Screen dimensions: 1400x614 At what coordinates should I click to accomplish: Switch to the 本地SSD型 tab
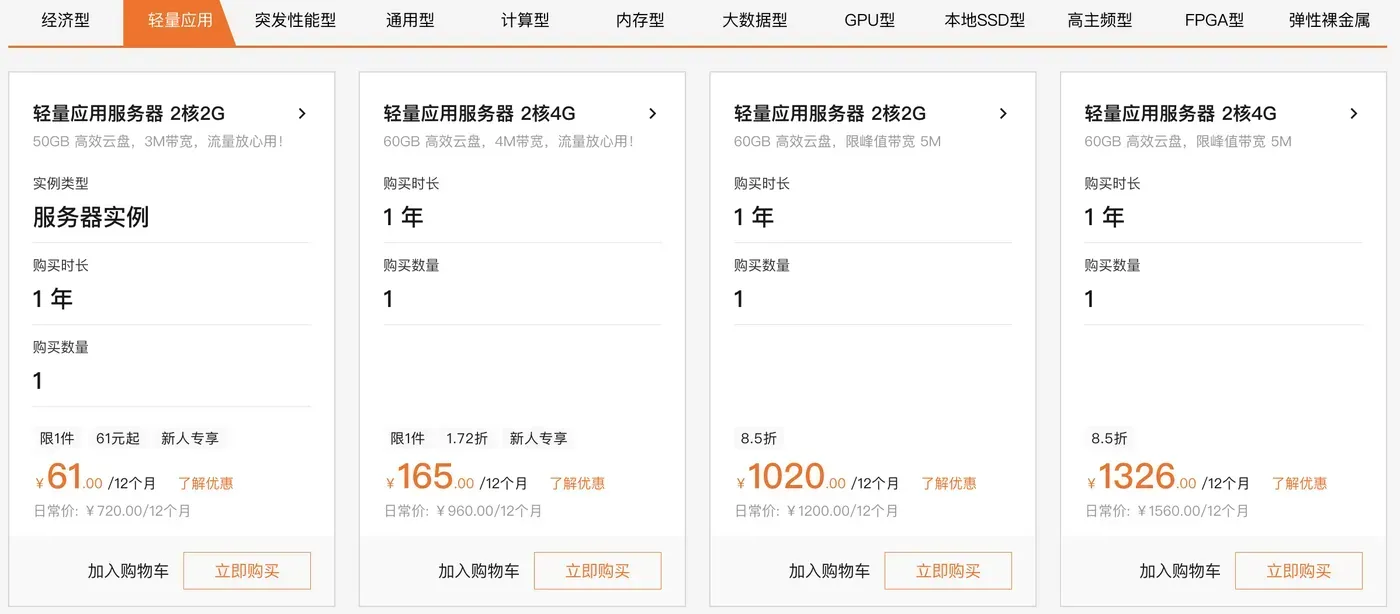coord(983,20)
